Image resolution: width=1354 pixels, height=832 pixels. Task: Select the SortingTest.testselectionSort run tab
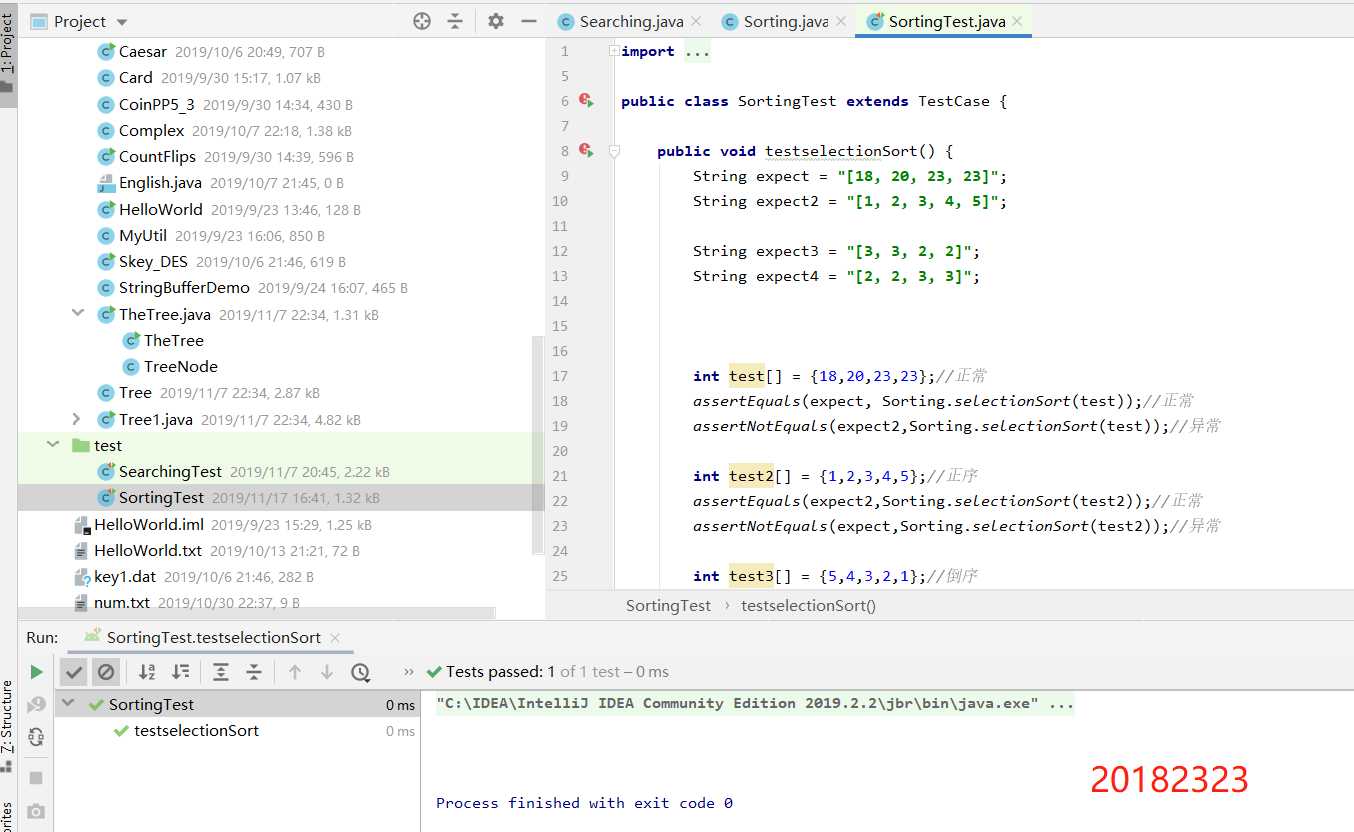point(213,638)
